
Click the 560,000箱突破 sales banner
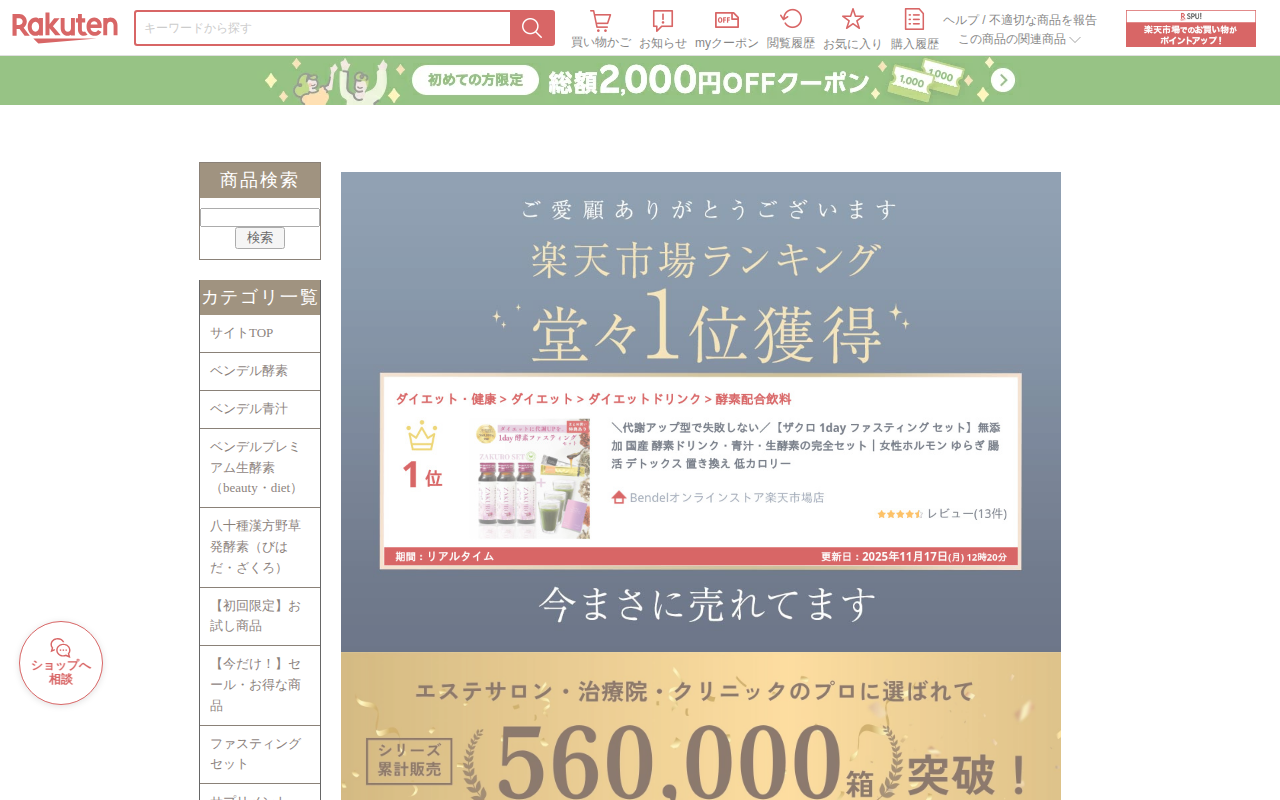pos(701,726)
